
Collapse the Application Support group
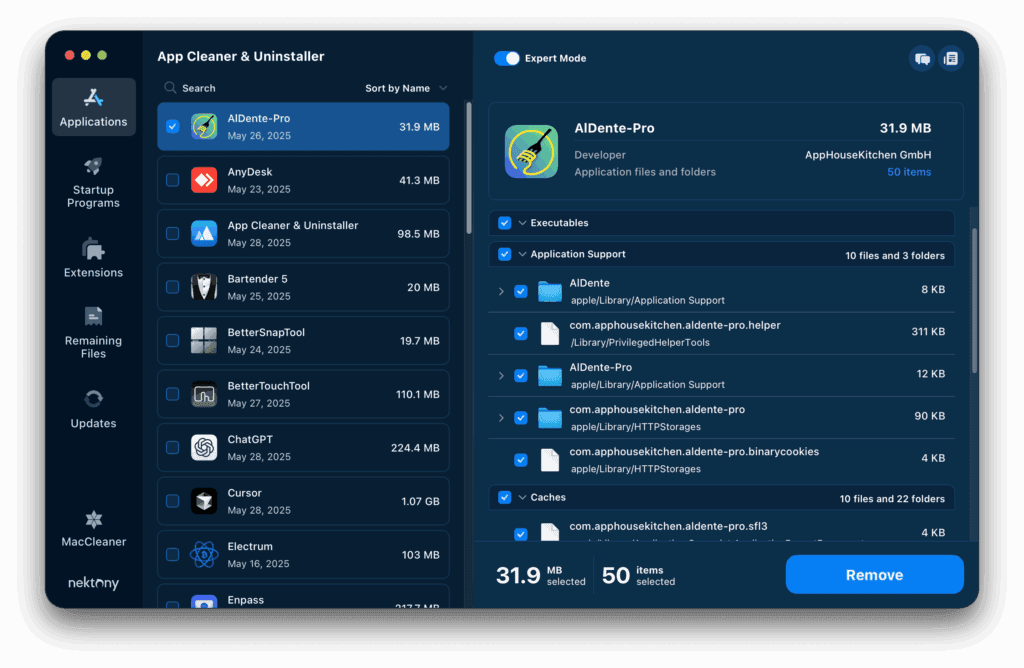pos(522,255)
